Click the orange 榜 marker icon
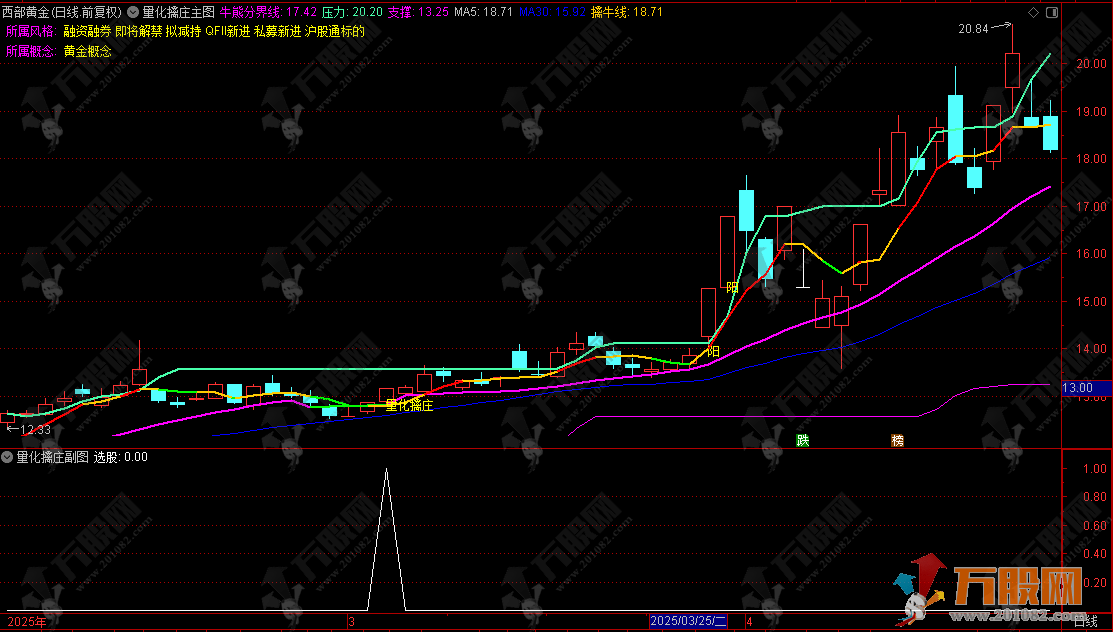Viewport: 1113px width, 632px height. coord(897,440)
